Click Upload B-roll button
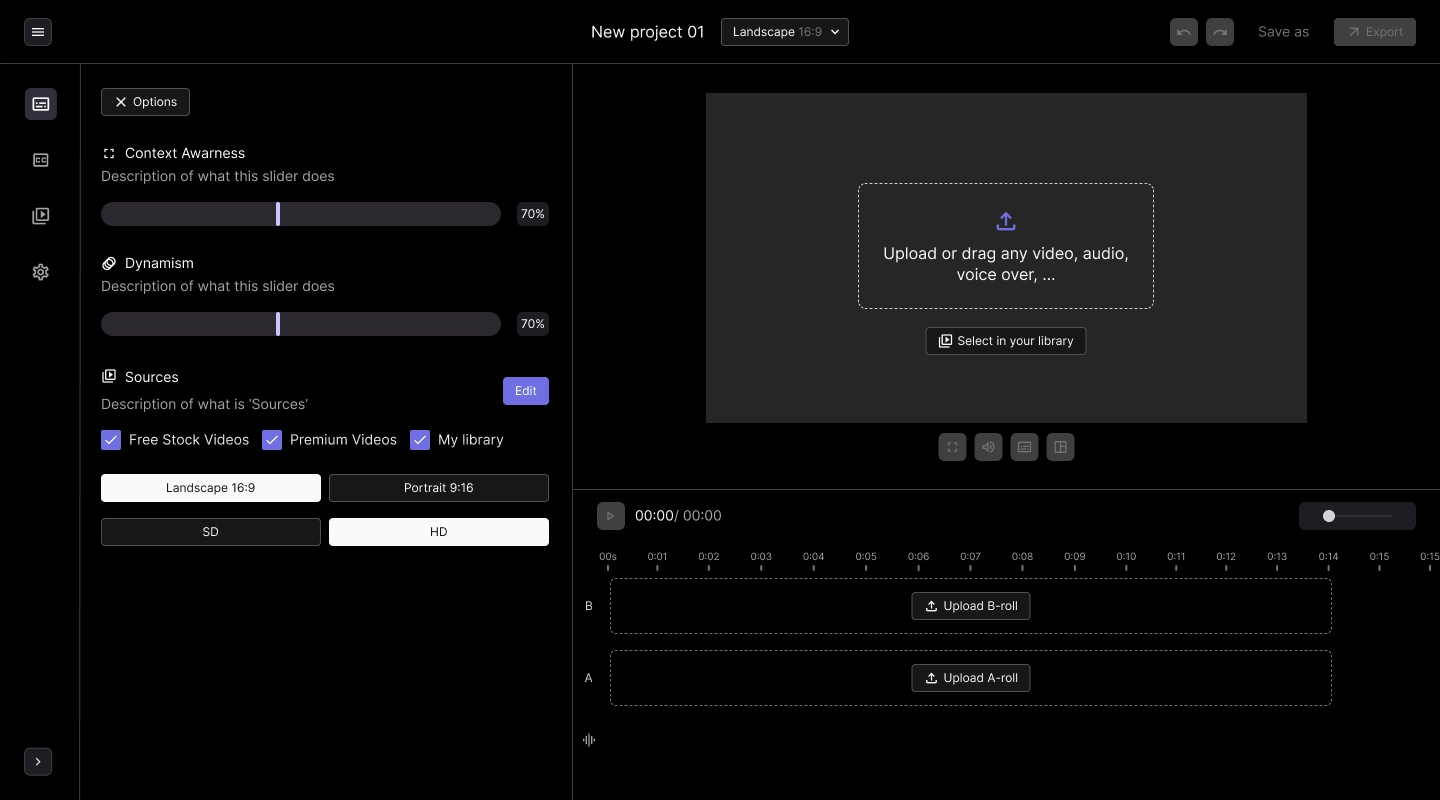This screenshot has height=800, width=1440. point(971,606)
